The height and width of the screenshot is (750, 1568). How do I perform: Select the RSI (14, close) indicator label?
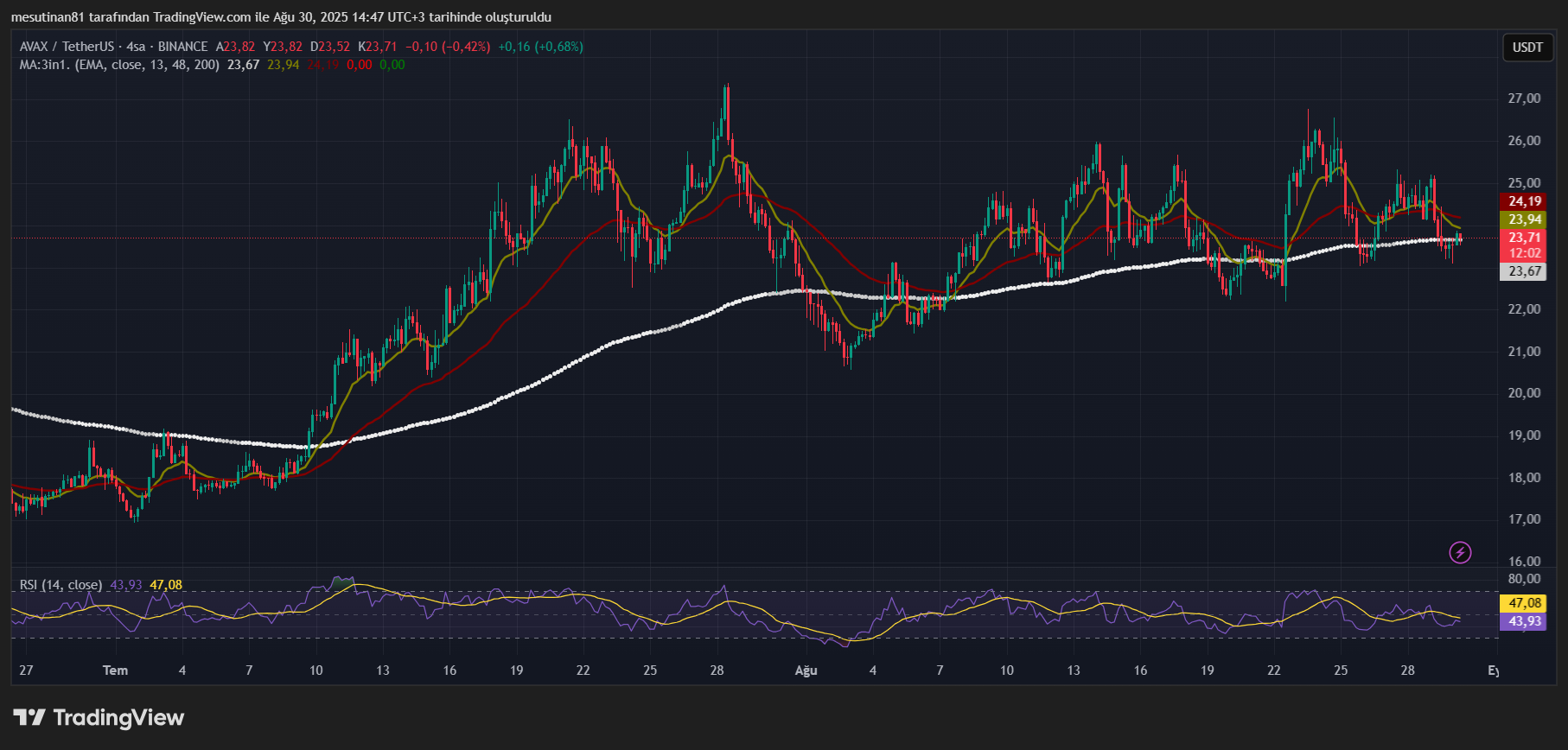[61, 585]
